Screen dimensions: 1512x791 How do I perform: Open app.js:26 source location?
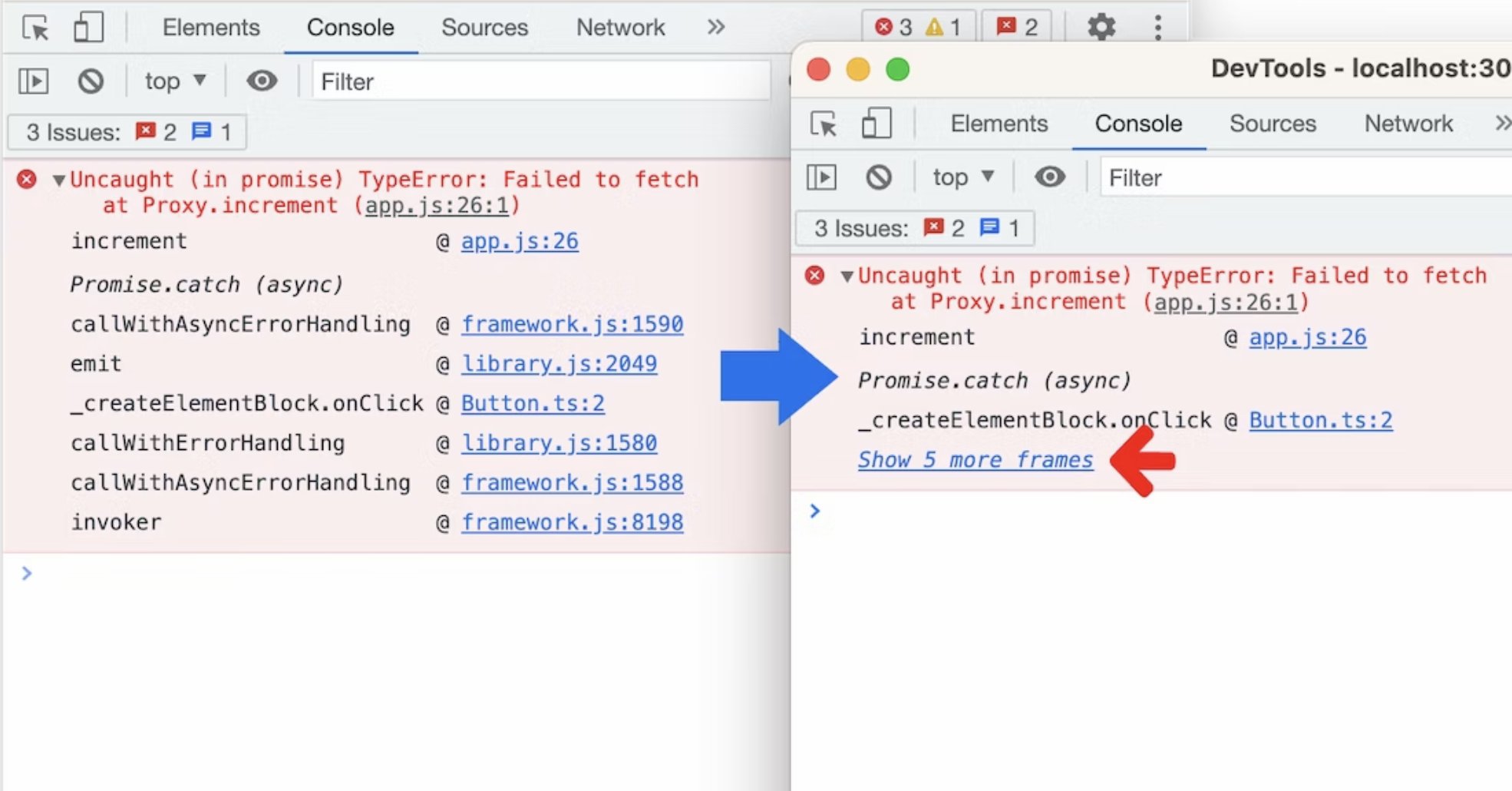click(519, 240)
